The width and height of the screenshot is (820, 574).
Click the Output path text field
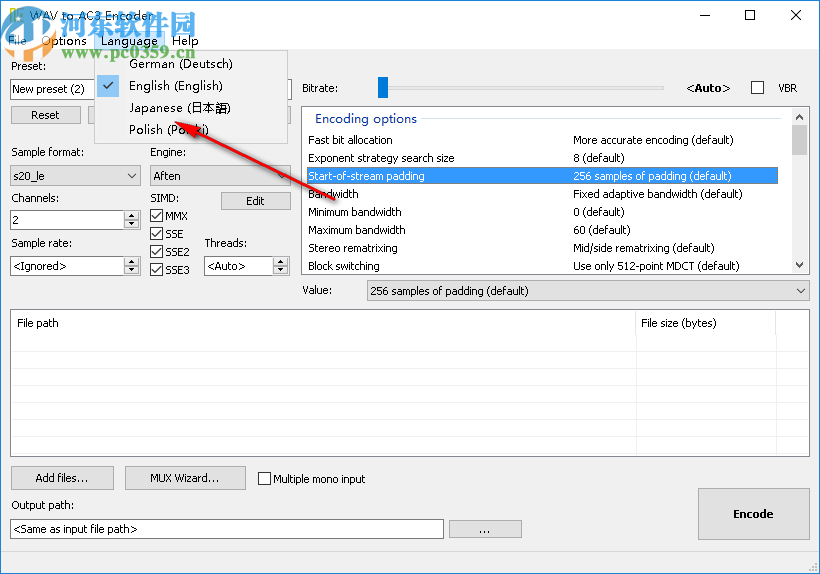point(227,529)
